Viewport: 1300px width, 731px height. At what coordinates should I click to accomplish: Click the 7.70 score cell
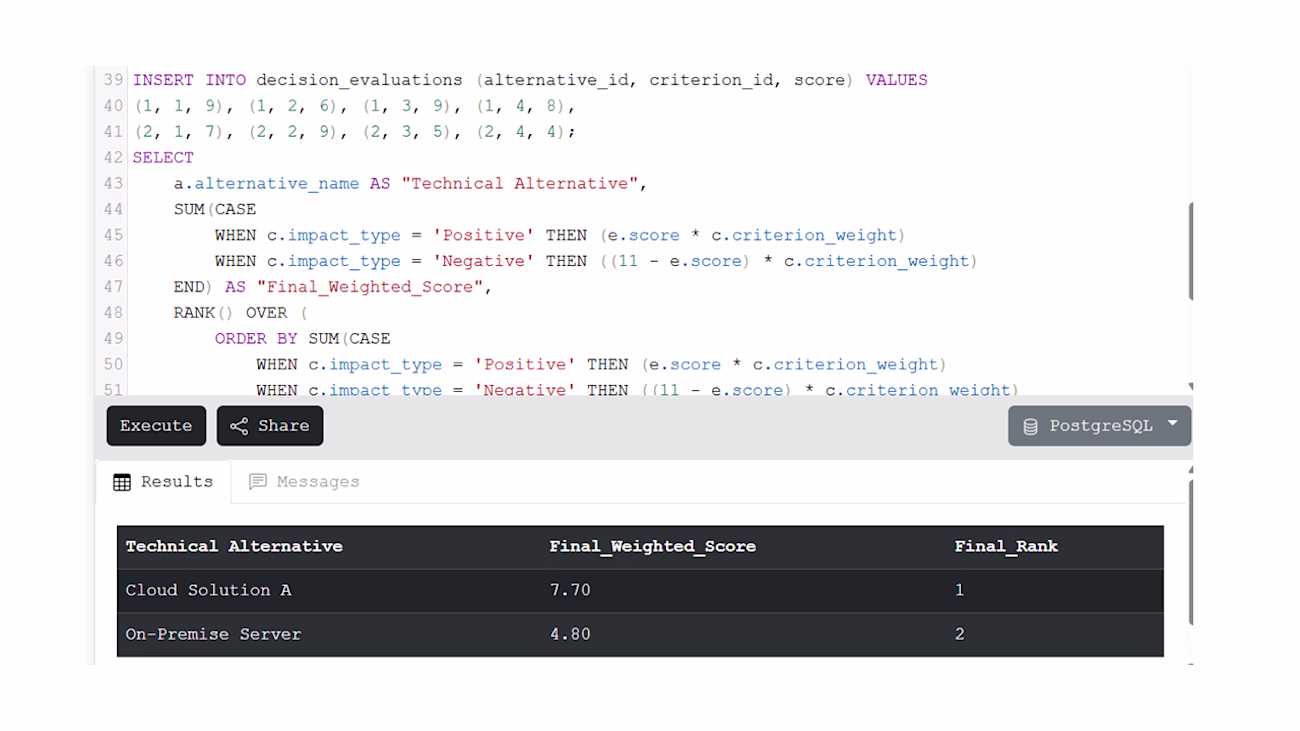pyautogui.click(x=570, y=591)
